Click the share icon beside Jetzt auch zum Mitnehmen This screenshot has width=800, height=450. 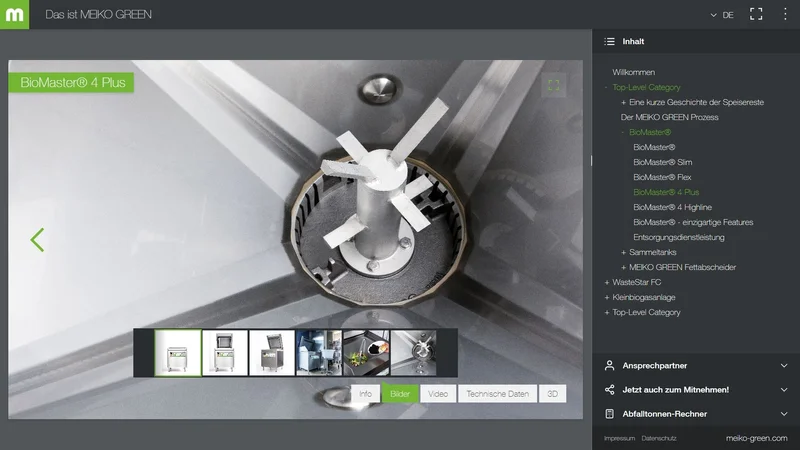609,389
